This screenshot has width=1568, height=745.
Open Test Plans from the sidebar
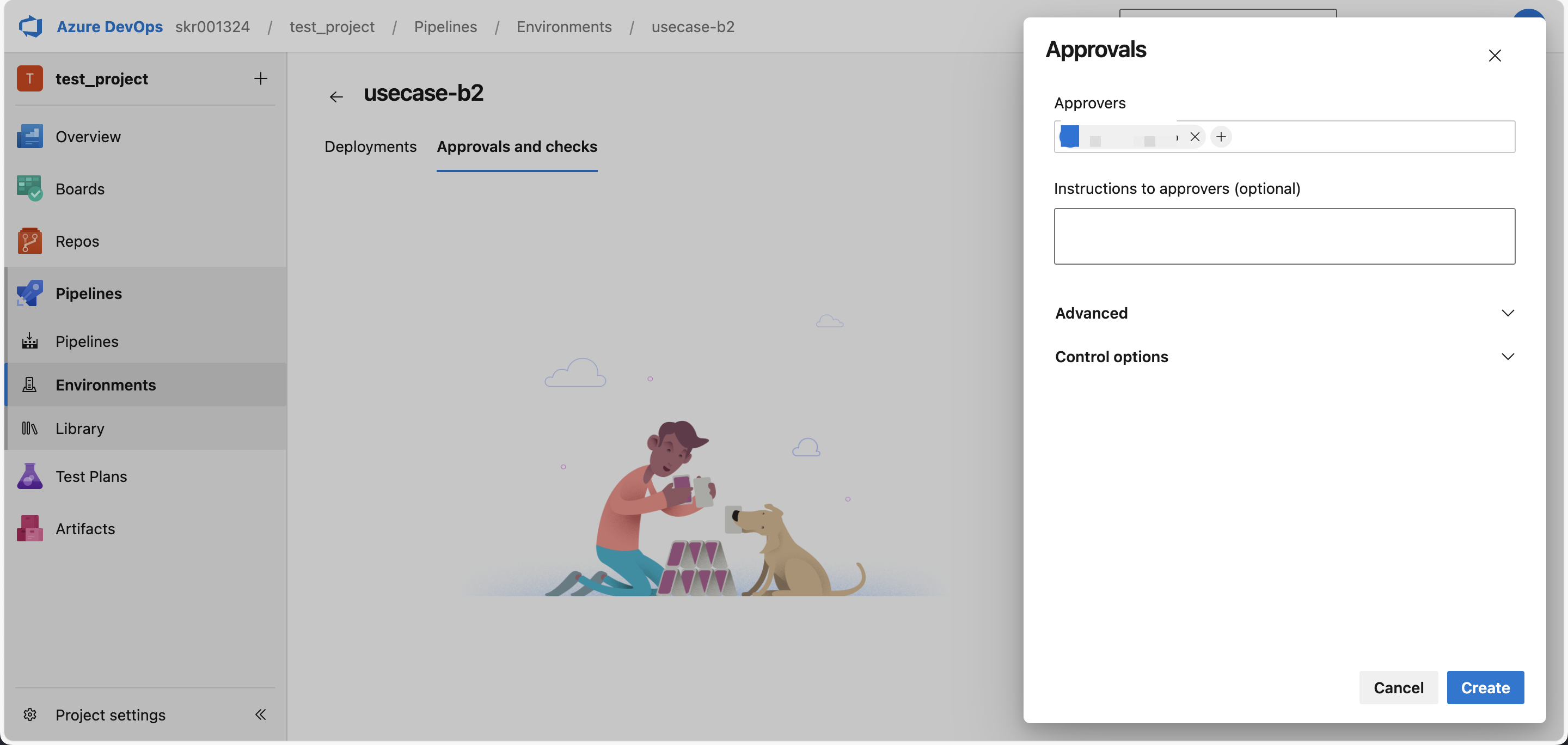click(x=91, y=476)
